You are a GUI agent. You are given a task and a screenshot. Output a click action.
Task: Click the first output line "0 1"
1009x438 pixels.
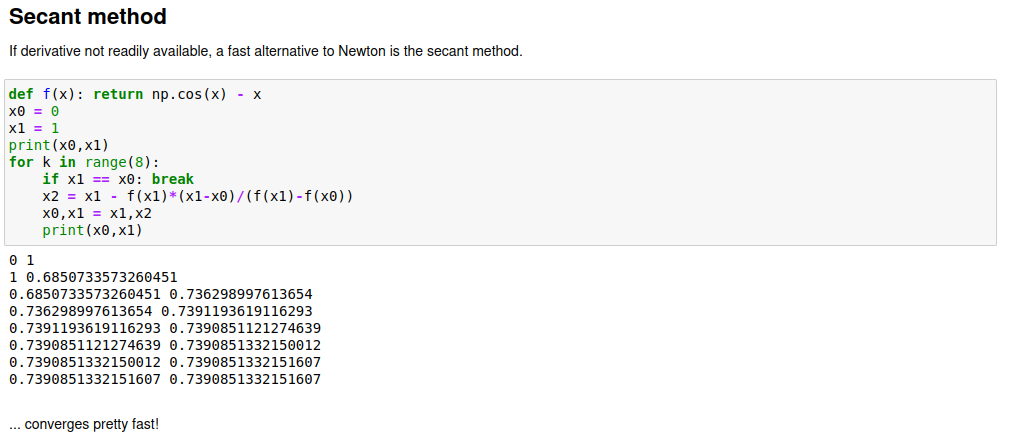21,260
